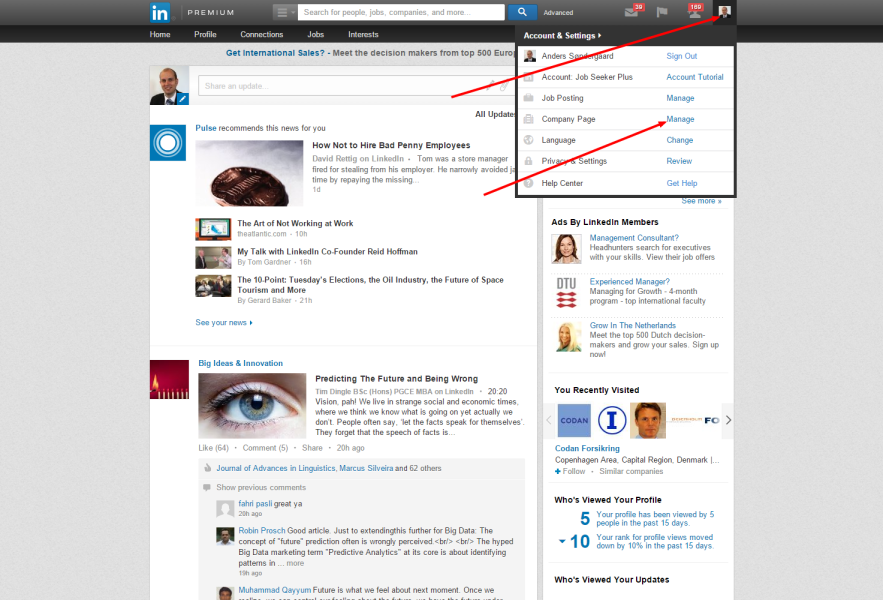Open the Connections menu

[261, 34]
